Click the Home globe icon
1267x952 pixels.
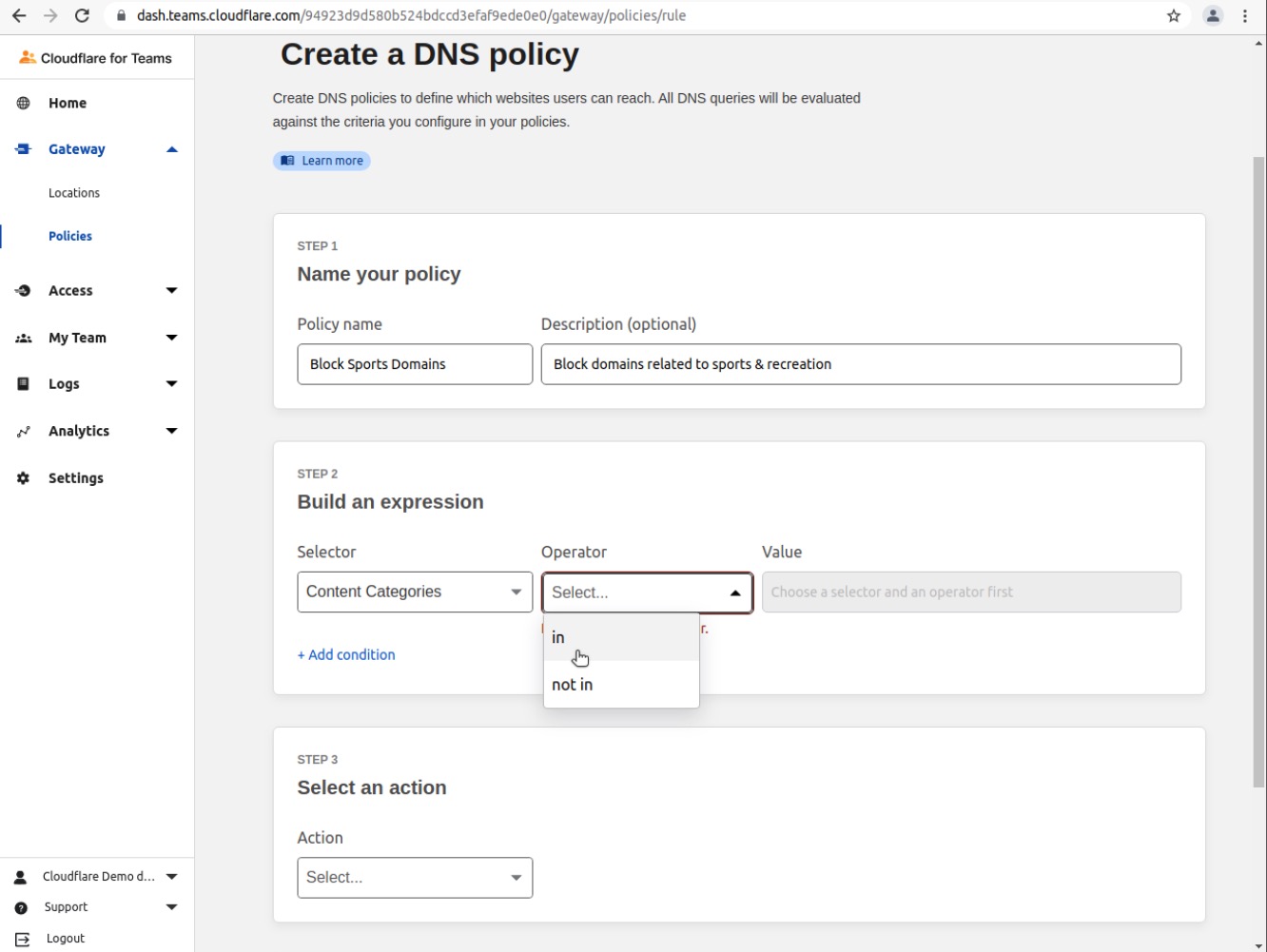[x=24, y=103]
